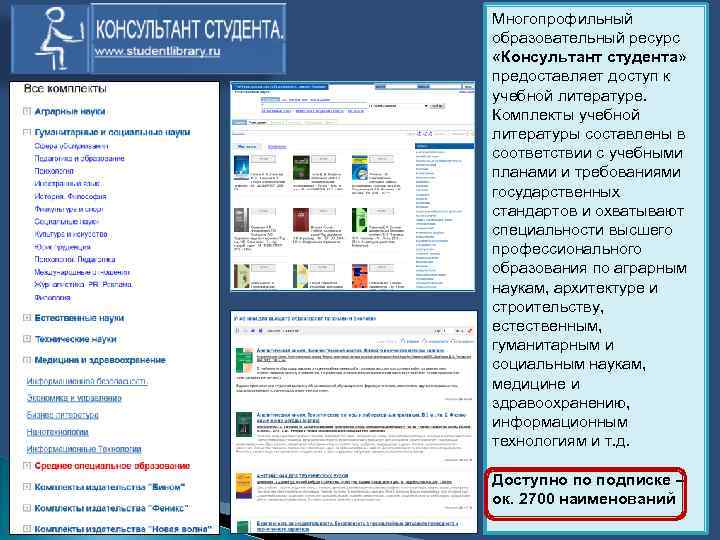
Task: Open the bright green book cover in the second catalog row
Action: pos(360,220)
